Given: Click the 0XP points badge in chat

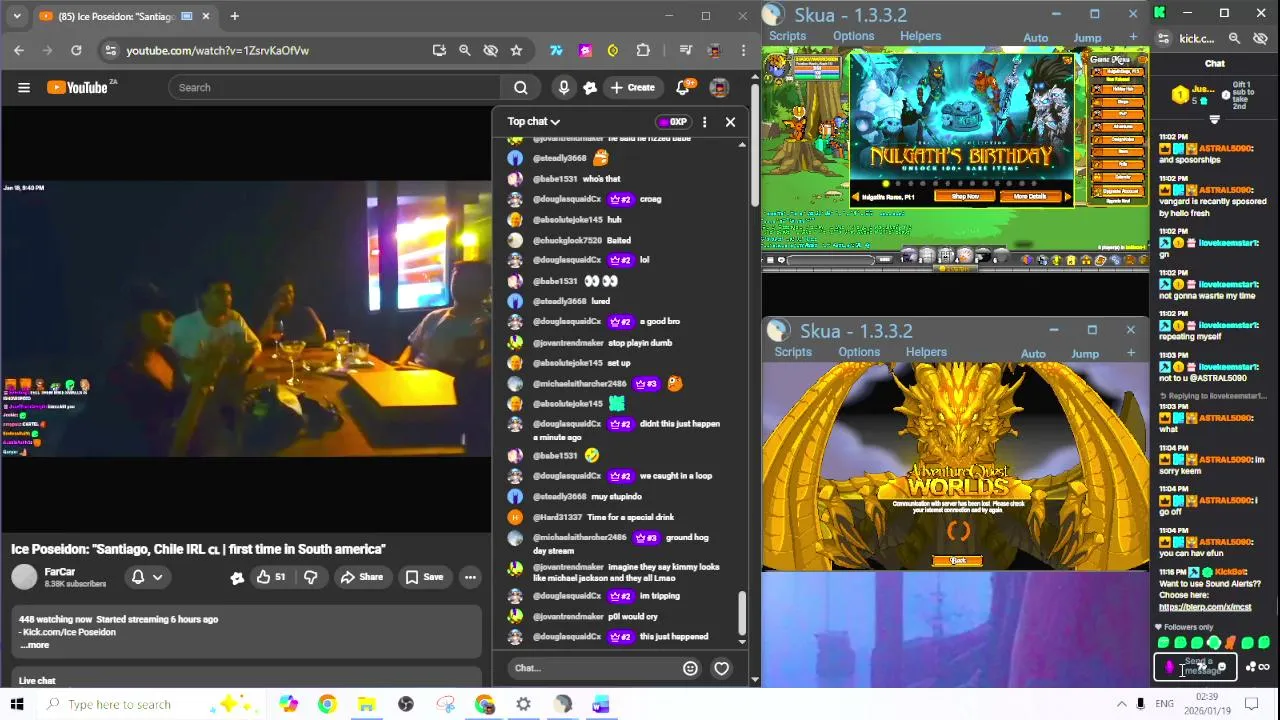Looking at the screenshot, I should [x=673, y=122].
